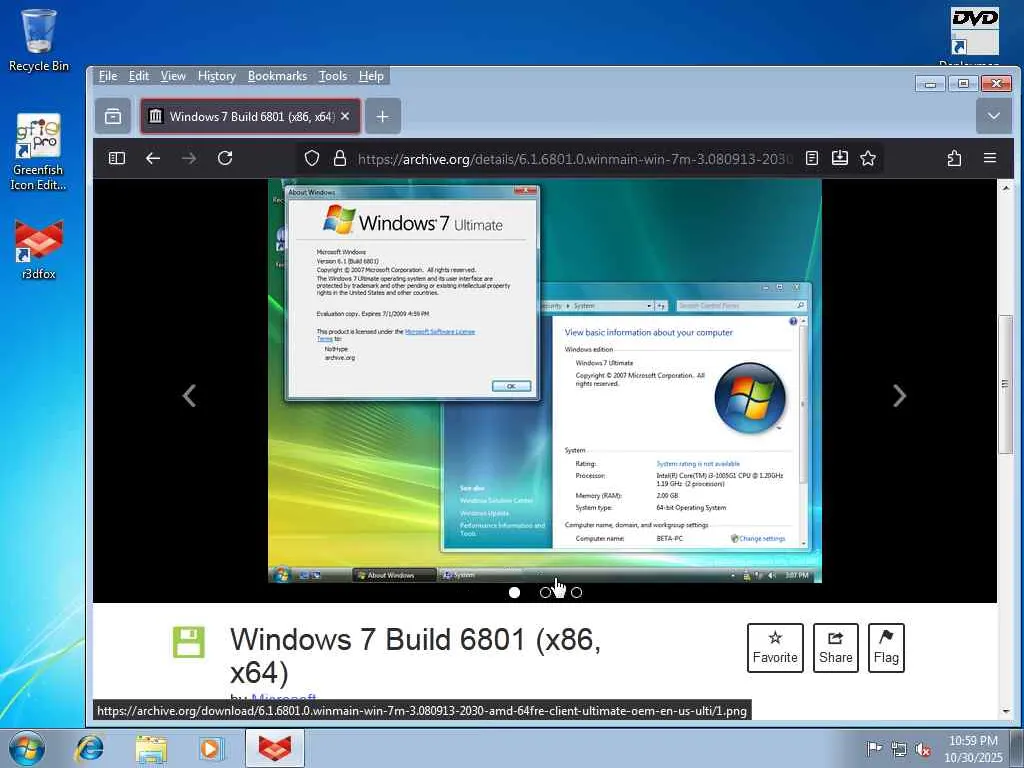Image resolution: width=1024 pixels, height=768 pixels.
Task: Click the r3dfox taskbar button
Action: (x=275, y=748)
